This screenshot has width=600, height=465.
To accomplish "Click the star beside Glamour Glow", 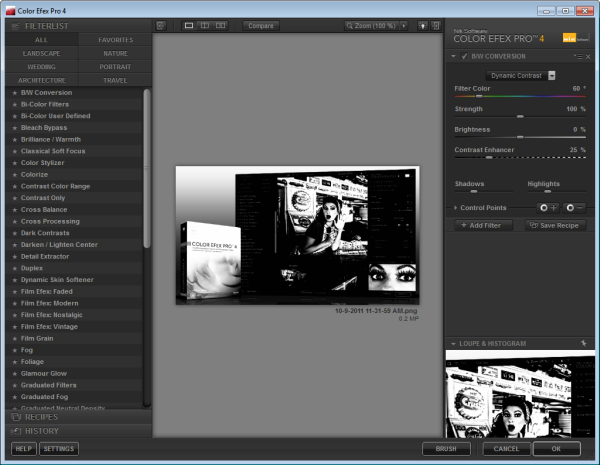I will point(15,374).
